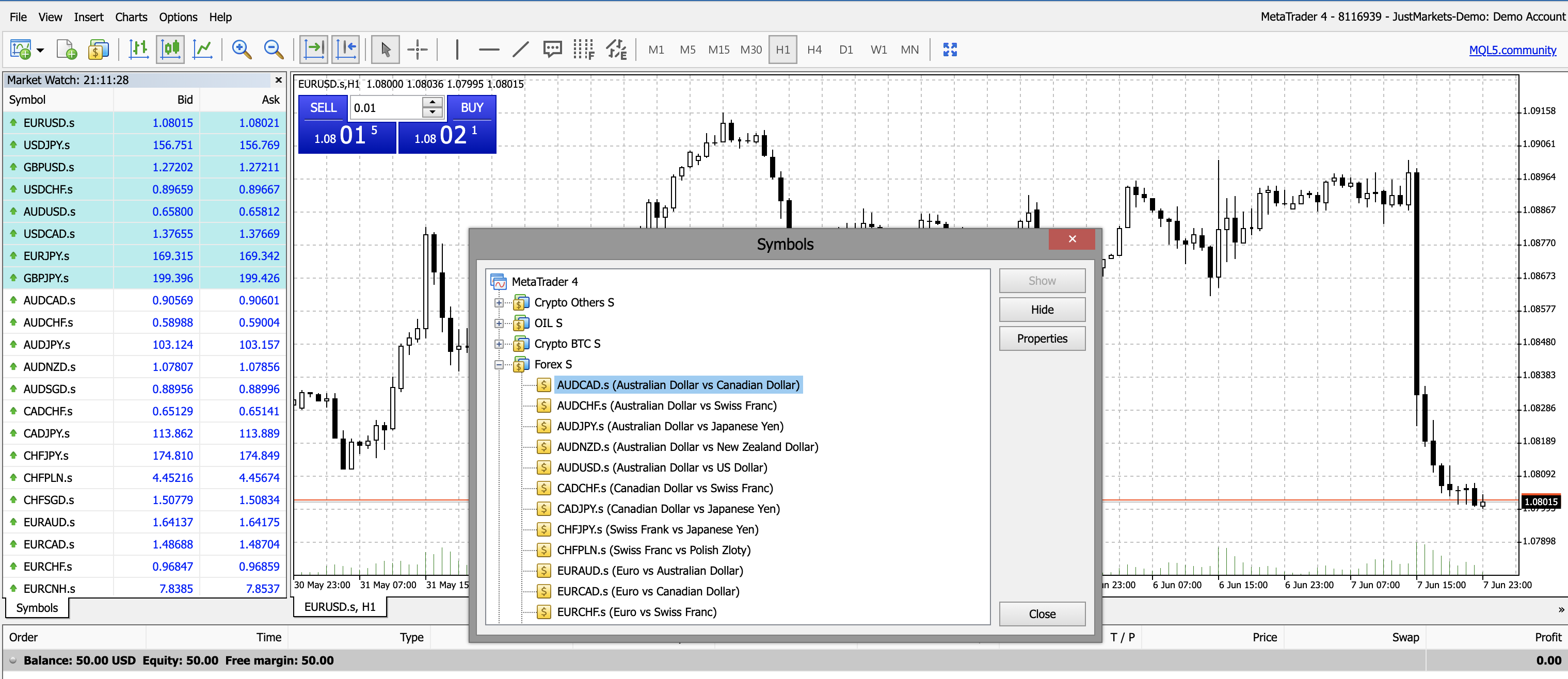
Task: Select GBPJPY.s row in Market Watch
Action: pyautogui.click(x=145, y=278)
